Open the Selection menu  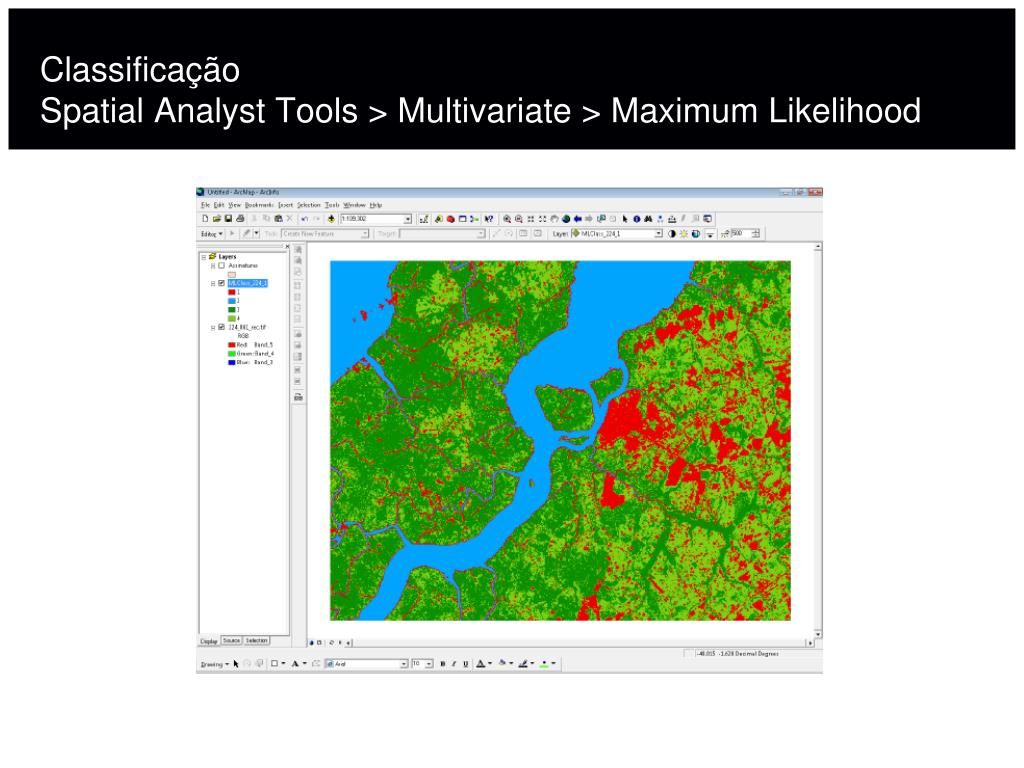[309, 205]
